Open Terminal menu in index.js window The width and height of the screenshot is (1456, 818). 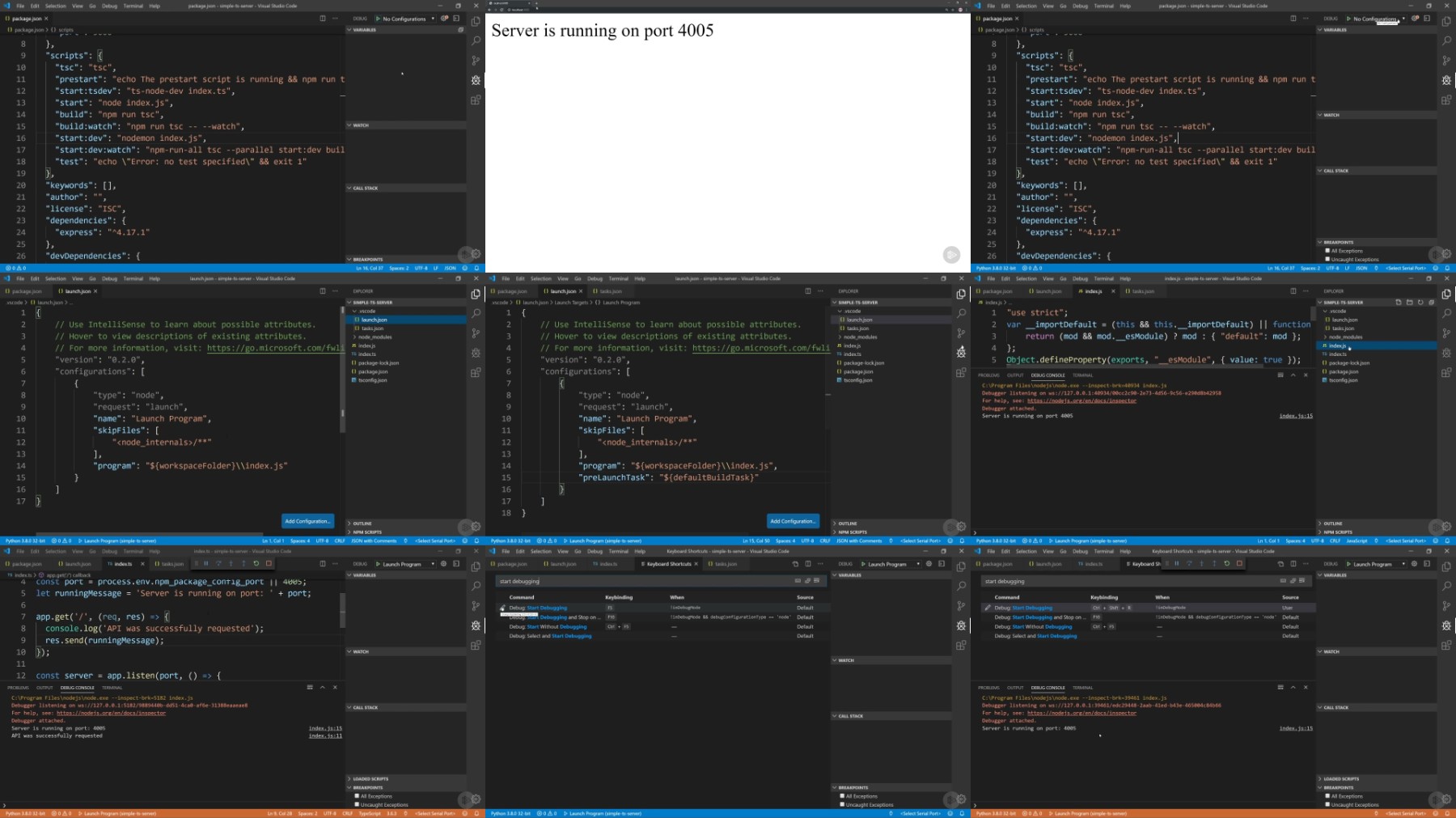coord(1103,278)
